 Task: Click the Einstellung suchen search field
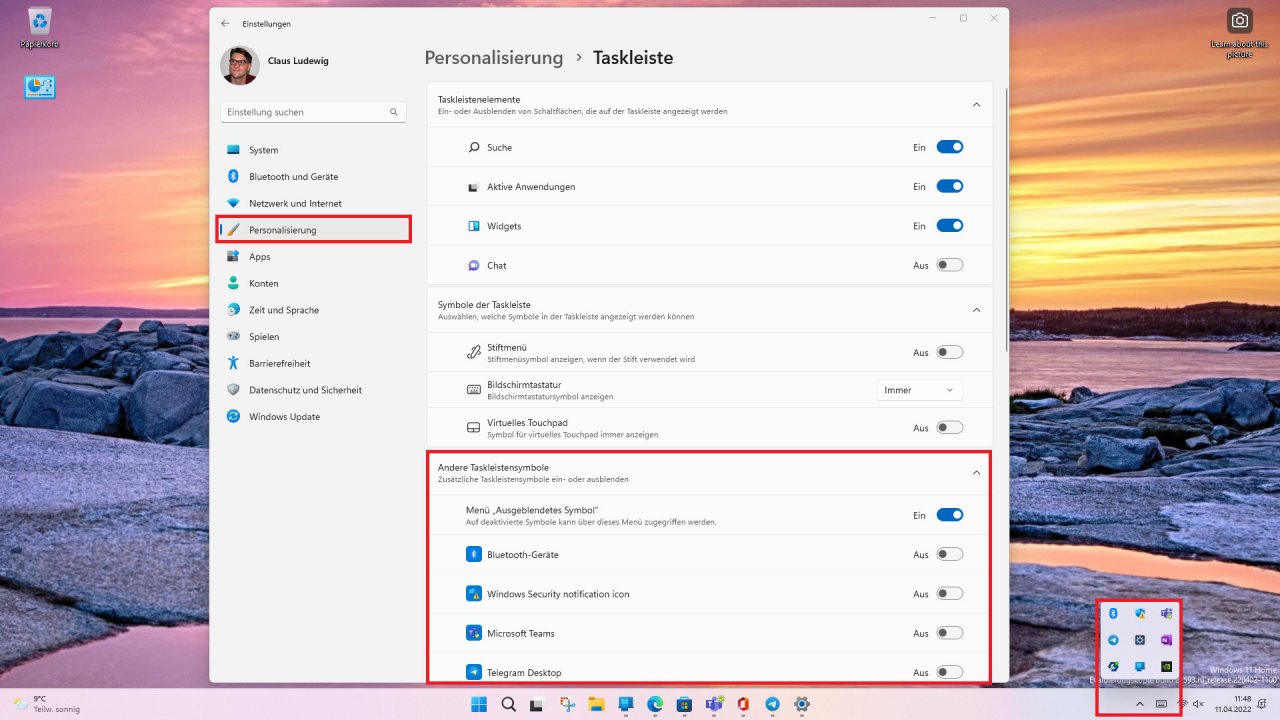[x=313, y=112]
